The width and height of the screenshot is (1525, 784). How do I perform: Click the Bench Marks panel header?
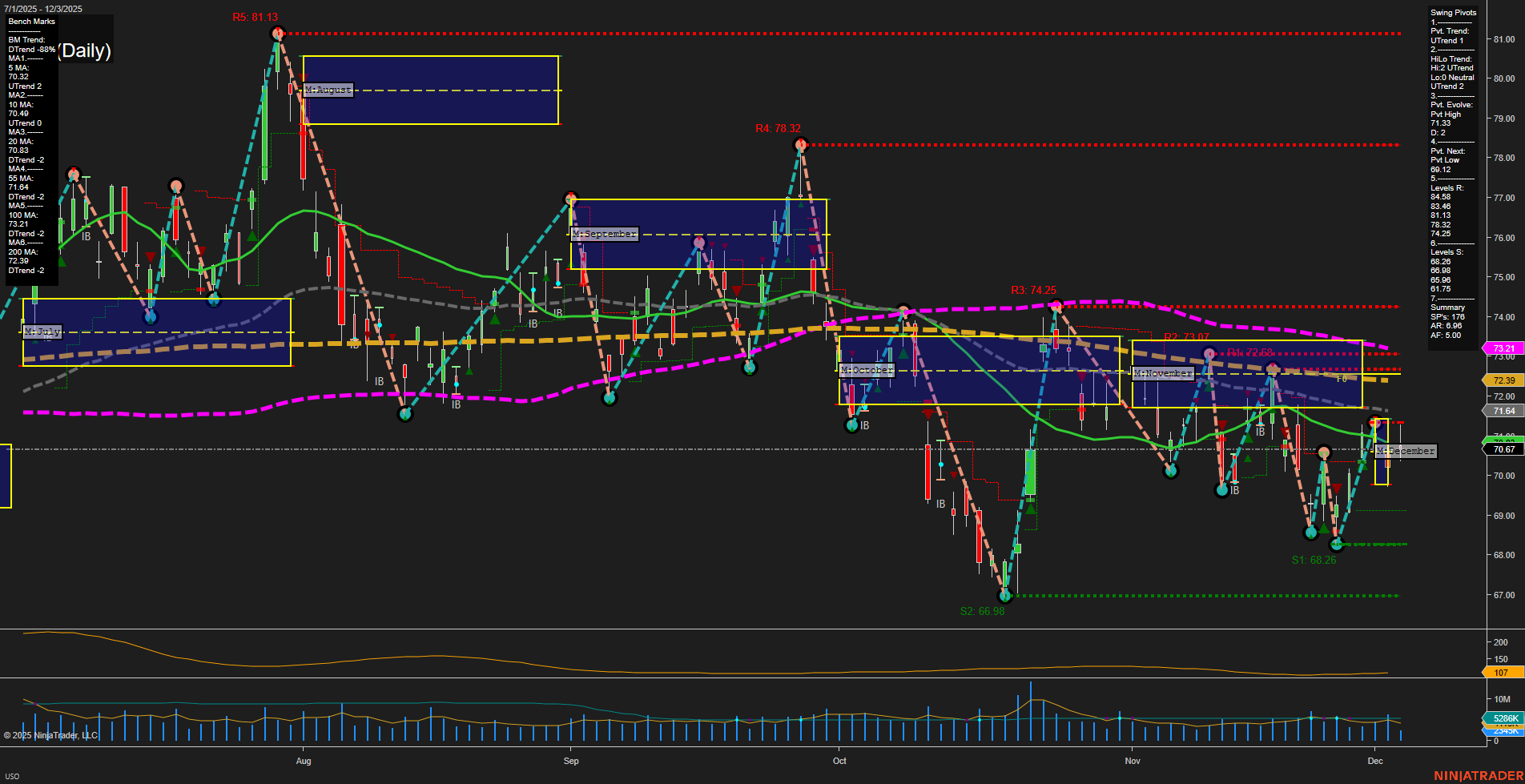coord(30,21)
